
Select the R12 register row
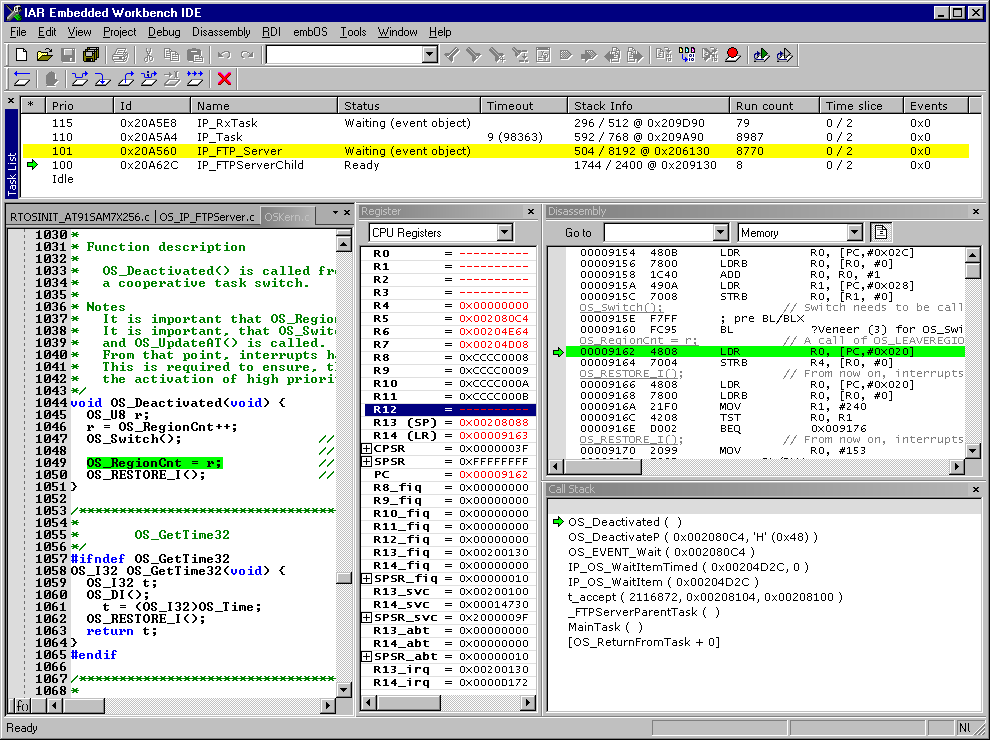450,410
